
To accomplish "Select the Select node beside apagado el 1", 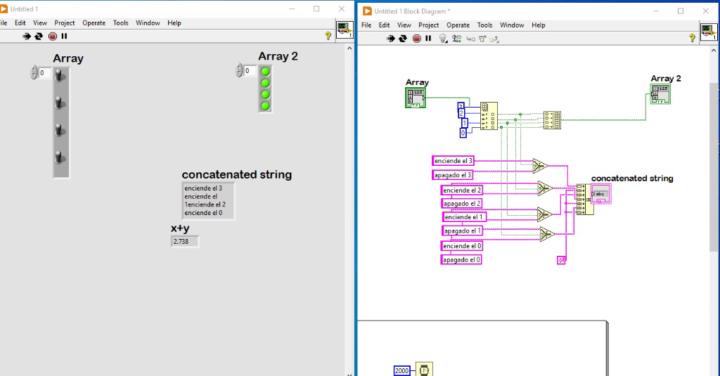I will [x=546, y=234].
